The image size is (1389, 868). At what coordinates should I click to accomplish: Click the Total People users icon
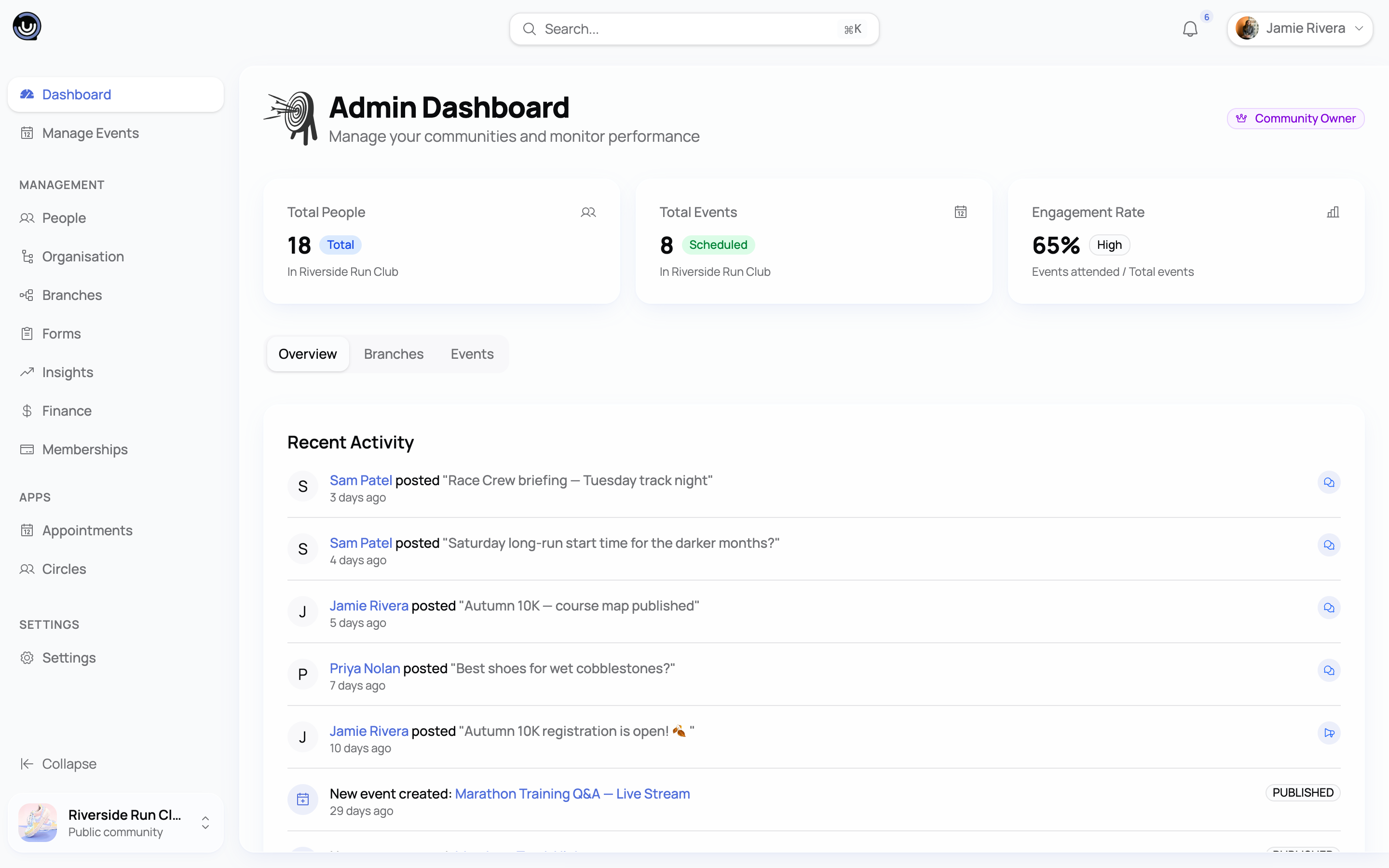click(588, 212)
